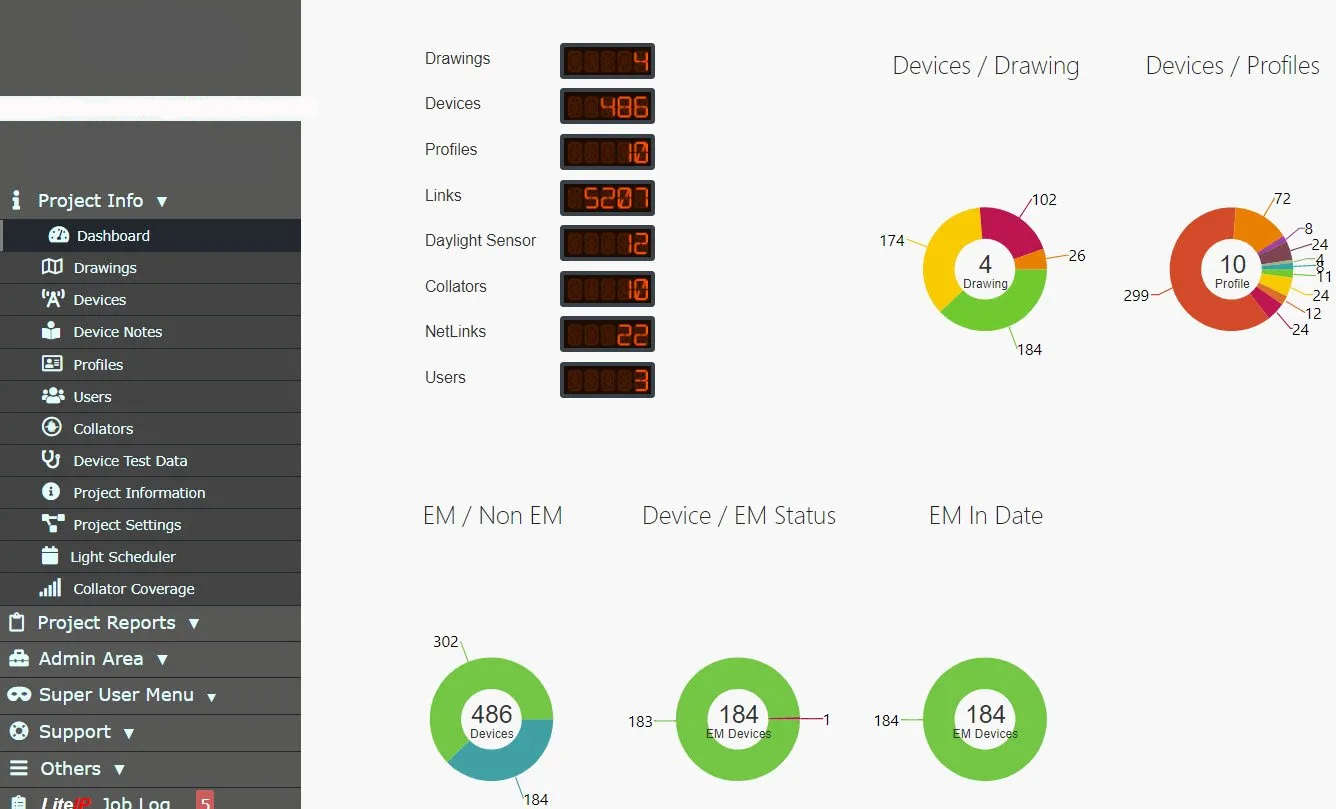Image resolution: width=1336 pixels, height=809 pixels.
Task: Click the Others hamburger icon
Action: (18, 768)
